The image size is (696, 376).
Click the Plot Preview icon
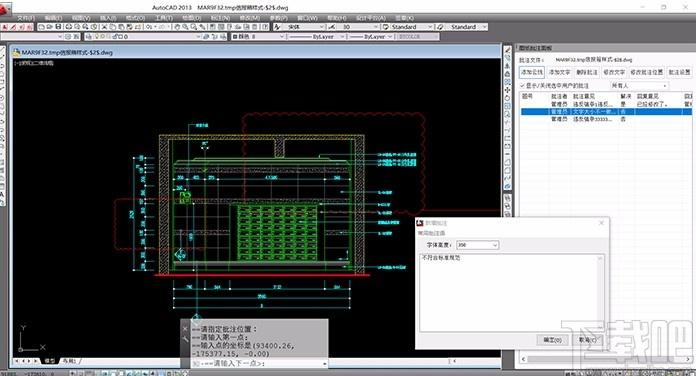pos(77,27)
